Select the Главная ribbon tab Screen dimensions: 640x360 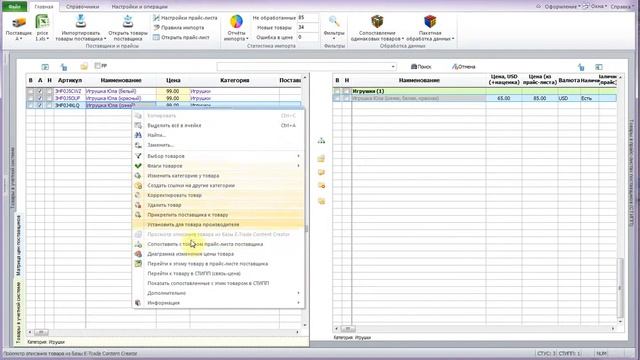coord(44,7)
